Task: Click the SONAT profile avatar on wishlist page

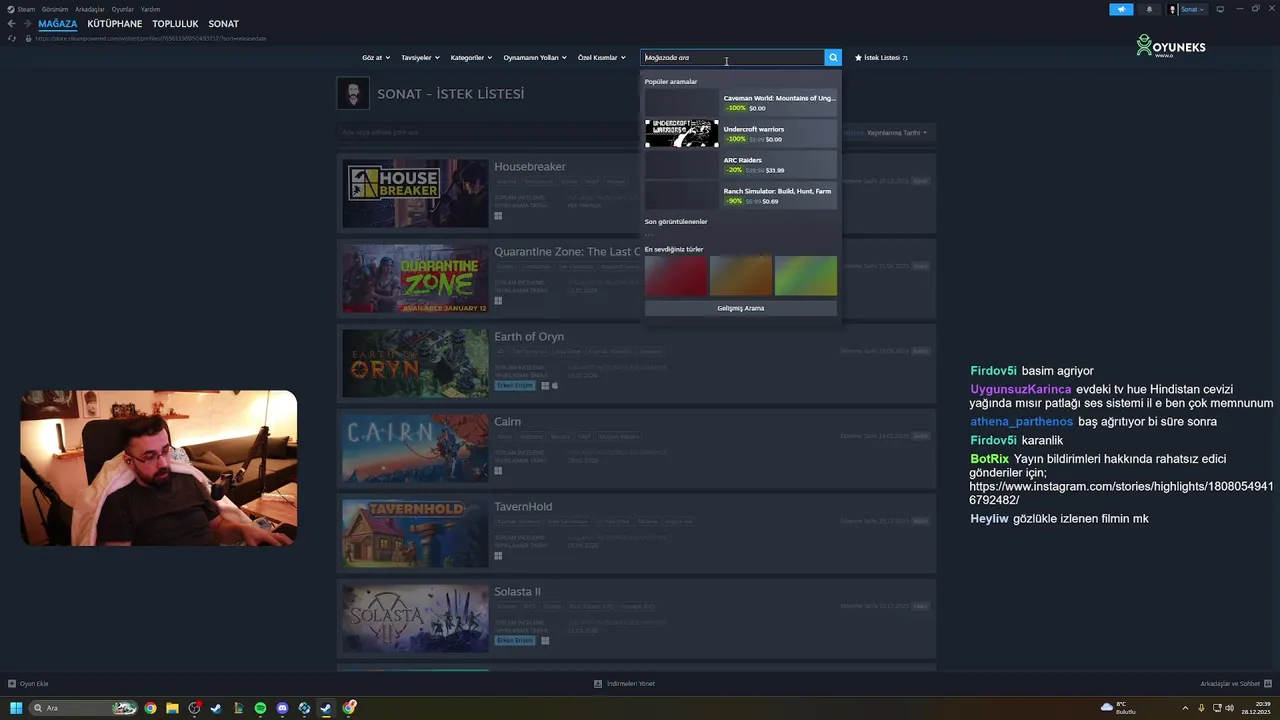Action: (x=352, y=94)
